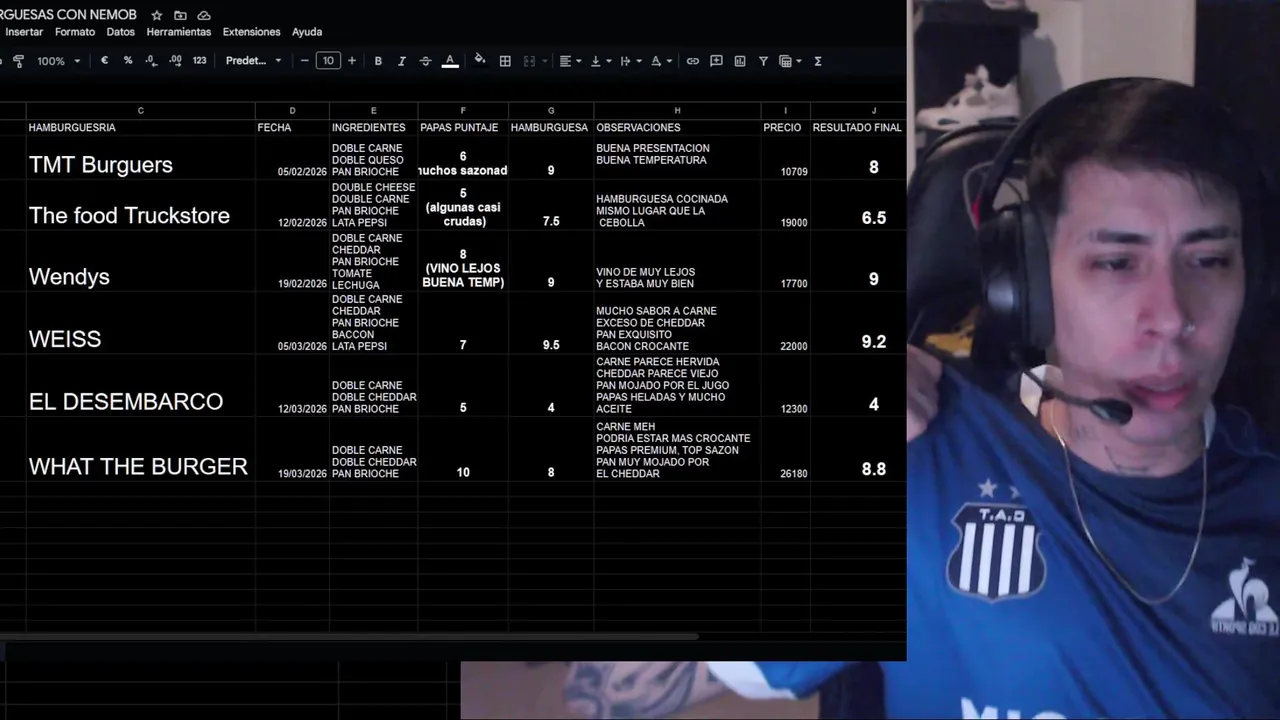Open the Formato menu
This screenshot has height=720, width=1280.
click(x=75, y=32)
